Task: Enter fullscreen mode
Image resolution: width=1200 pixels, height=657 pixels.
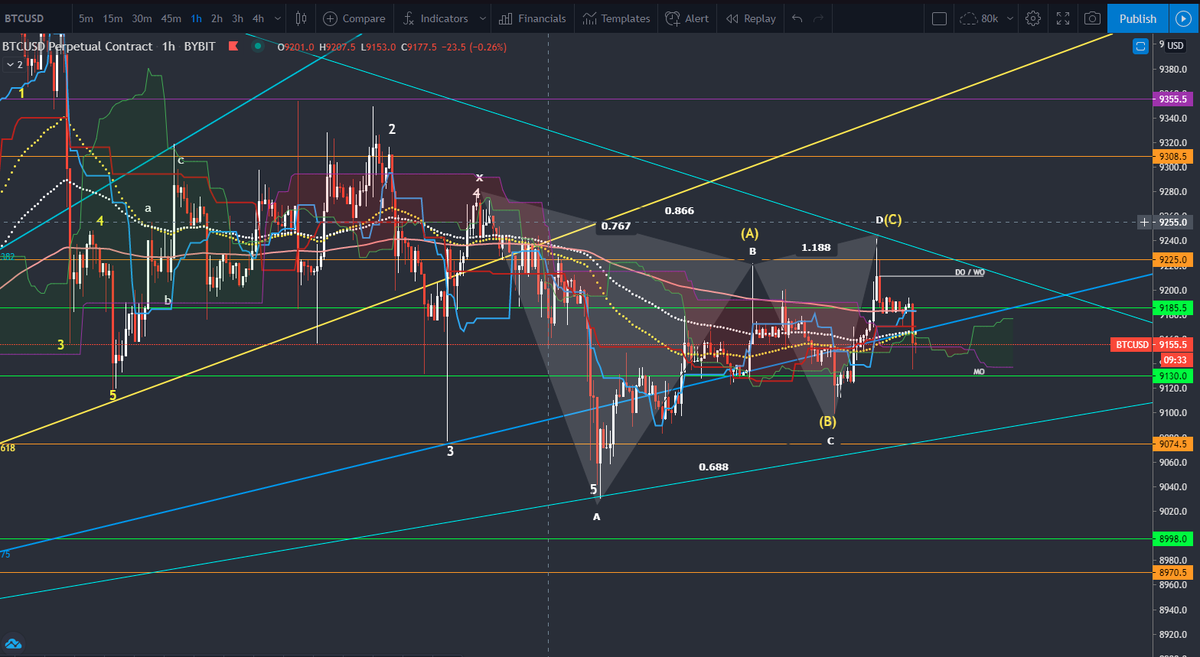Action: coord(1063,18)
